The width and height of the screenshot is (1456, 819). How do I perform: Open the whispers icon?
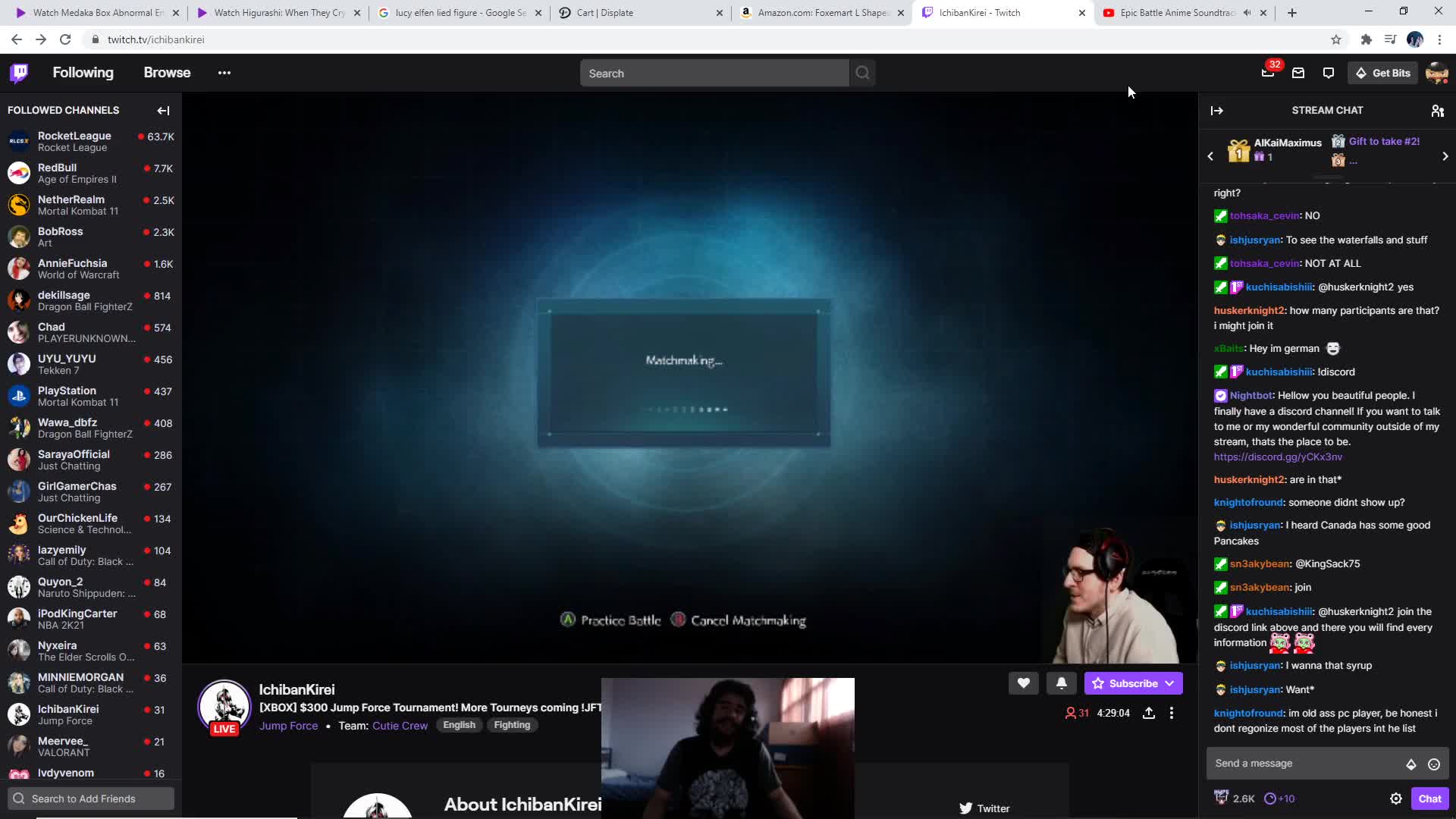pyautogui.click(x=1329, y=73)
